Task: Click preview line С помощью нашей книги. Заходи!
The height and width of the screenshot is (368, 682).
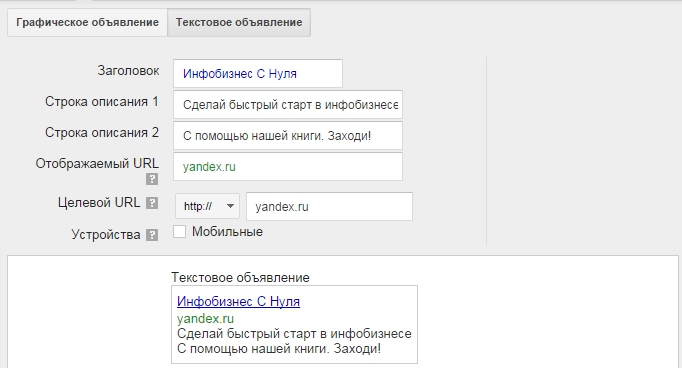Action: 279,348
